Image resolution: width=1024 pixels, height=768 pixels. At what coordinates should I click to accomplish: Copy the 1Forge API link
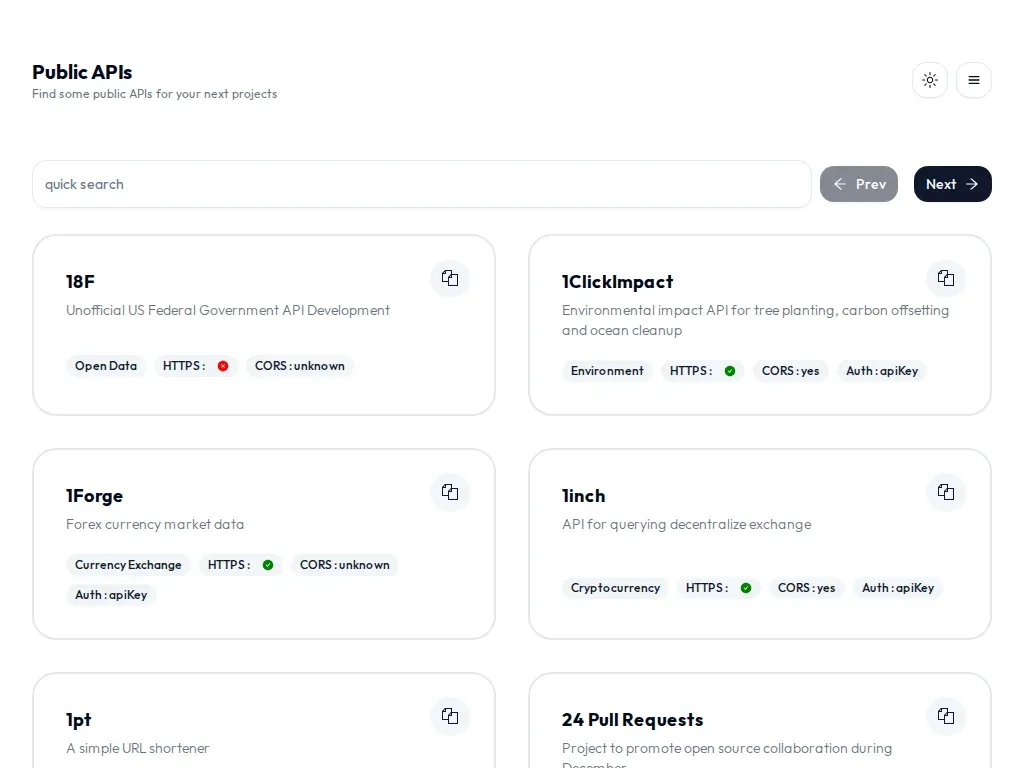(450, 492)
